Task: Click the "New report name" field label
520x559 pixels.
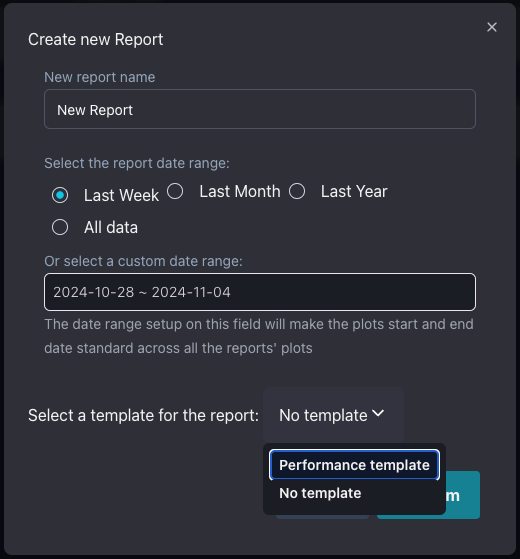Action: [x=100, y=77]
